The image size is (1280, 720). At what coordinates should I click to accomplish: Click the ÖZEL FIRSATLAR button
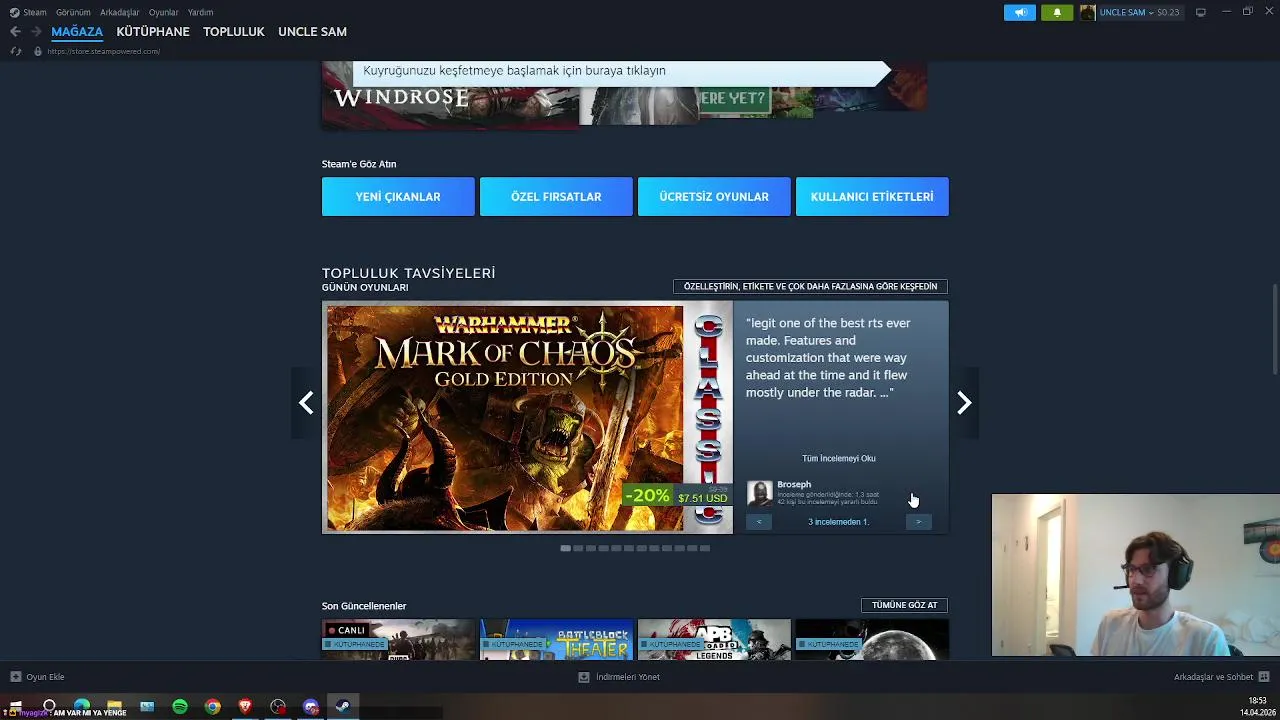(x=556, y=197)
